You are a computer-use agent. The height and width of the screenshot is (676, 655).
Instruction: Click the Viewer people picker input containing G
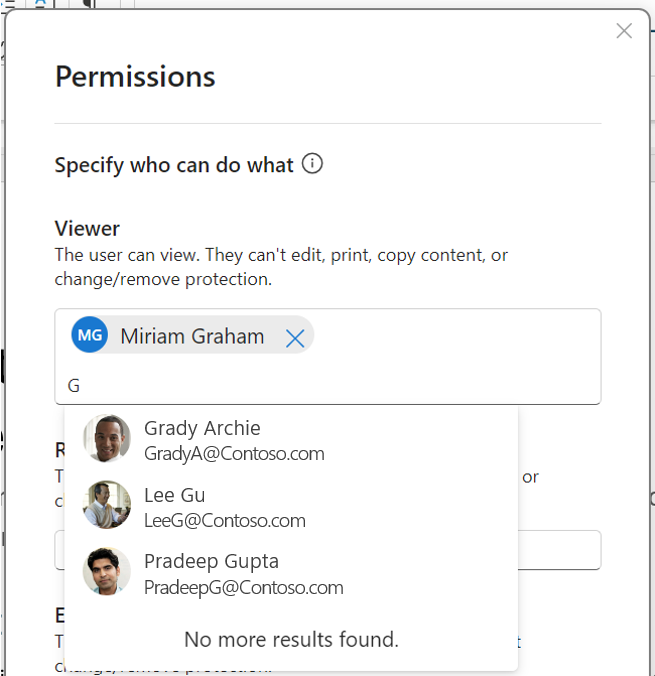click(330, 385)
